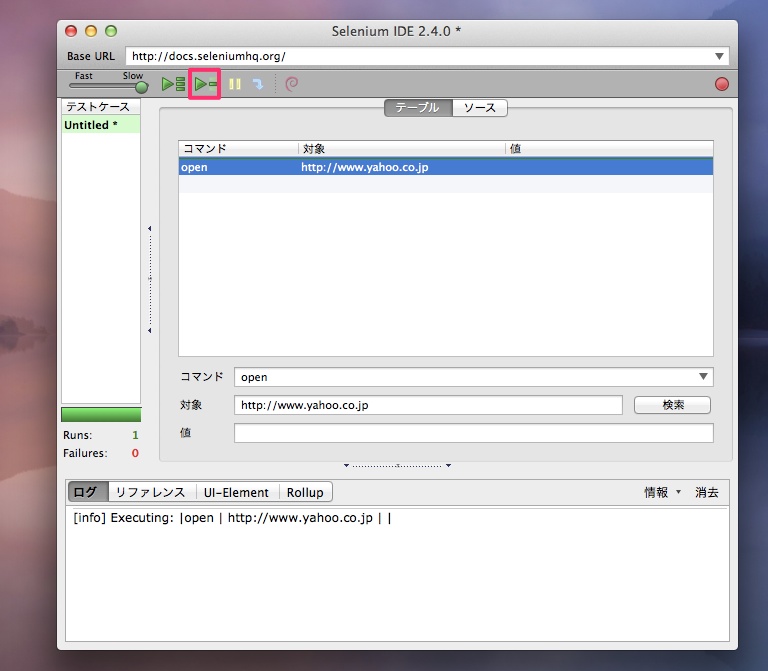
Task: Play the entire test suite
Action: click(x=173, y=84)
